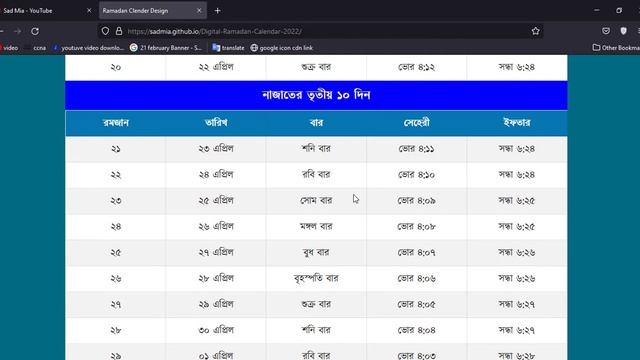The height and width of the screenshot is (360, 640).
Task: Open the Other Bookmarks folder
Action: pyautogui.click(x=616, y=48)
